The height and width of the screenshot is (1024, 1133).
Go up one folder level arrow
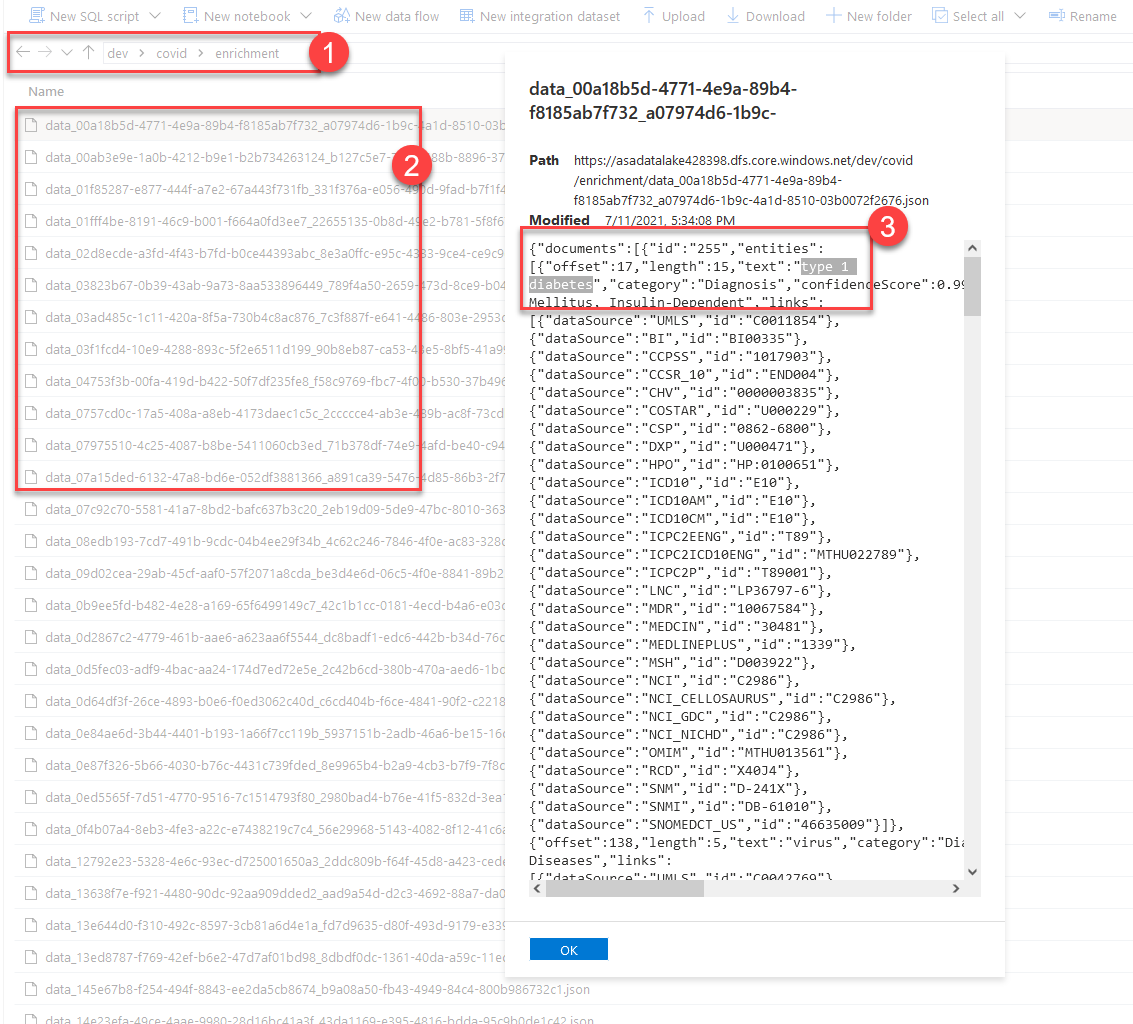89,53
